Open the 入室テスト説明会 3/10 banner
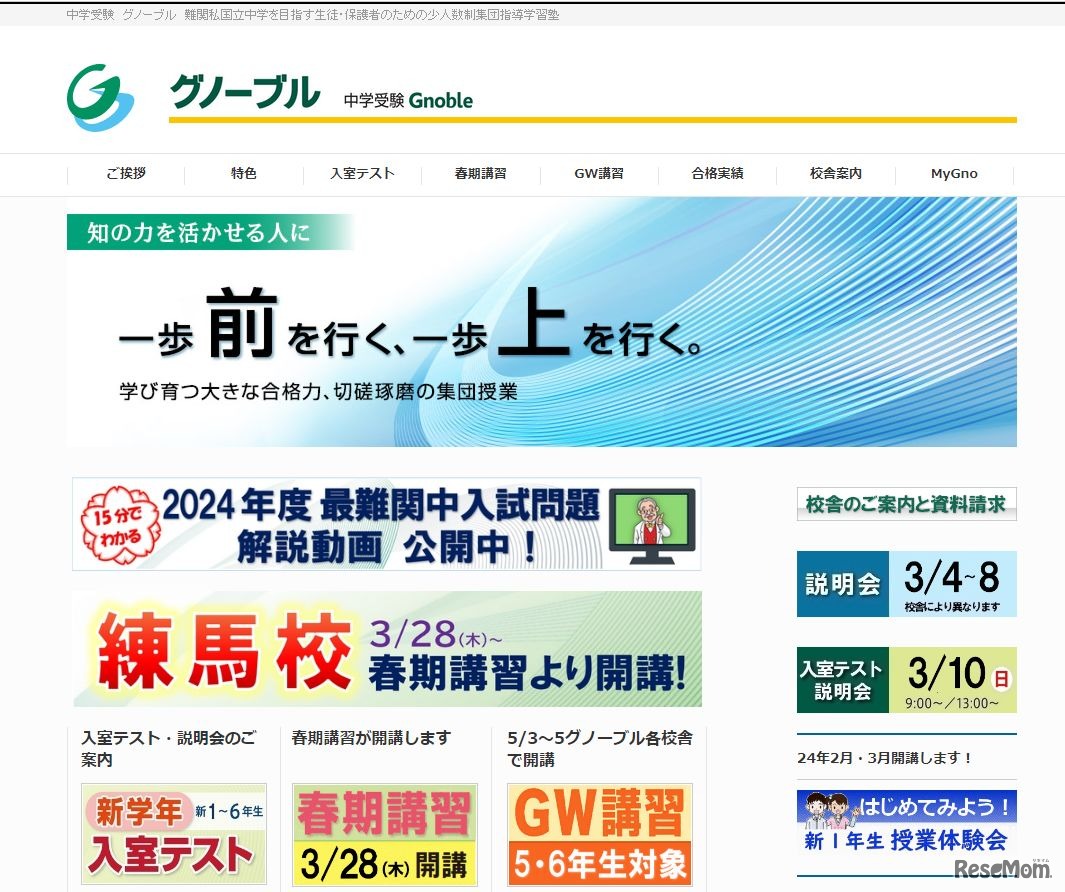Image resolution: width=1065 pixels, height=892 pixels. (x=906, y=679)
